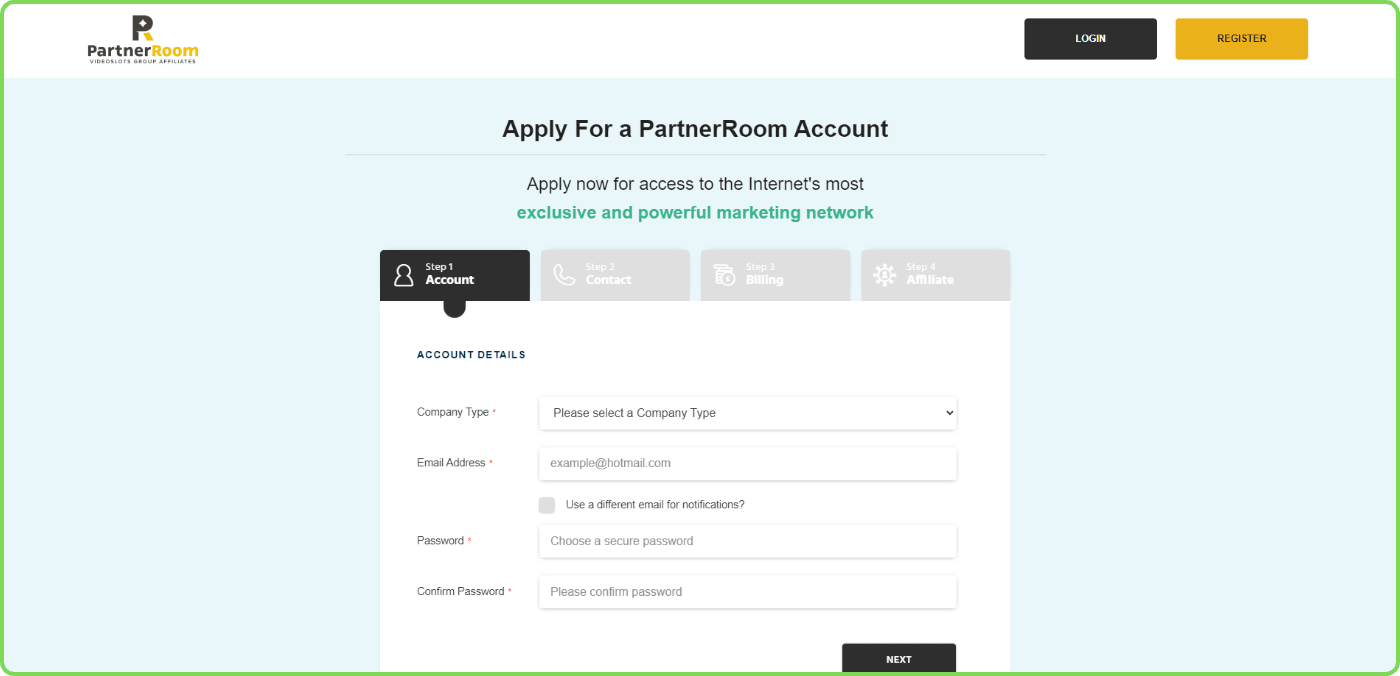Switch to the Step 3 Billing tab
The image size is (1400, 676).
pos(775,275)
